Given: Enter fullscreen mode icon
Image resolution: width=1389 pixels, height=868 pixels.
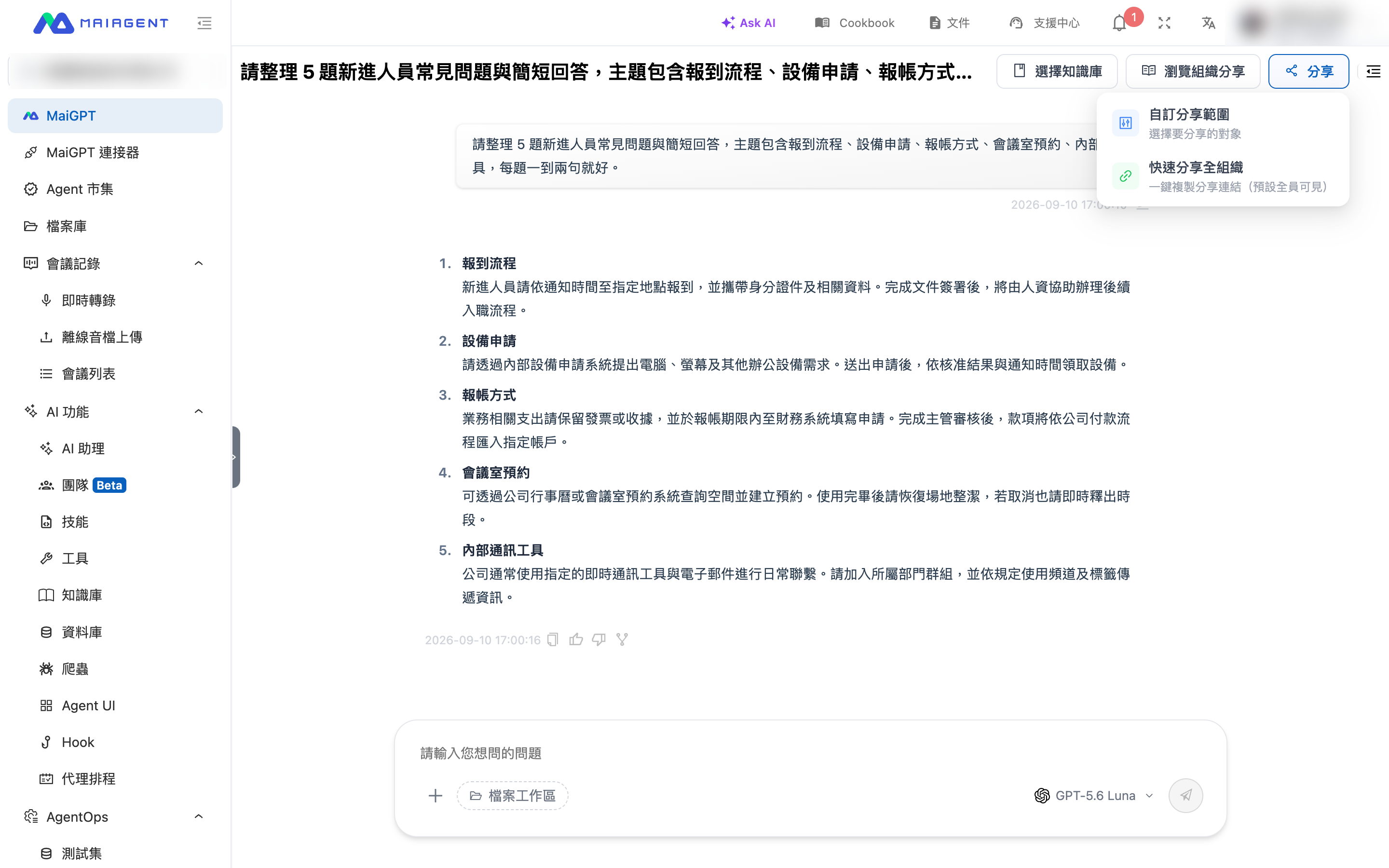Looking at the screenshot, I should coord(1164,23).
